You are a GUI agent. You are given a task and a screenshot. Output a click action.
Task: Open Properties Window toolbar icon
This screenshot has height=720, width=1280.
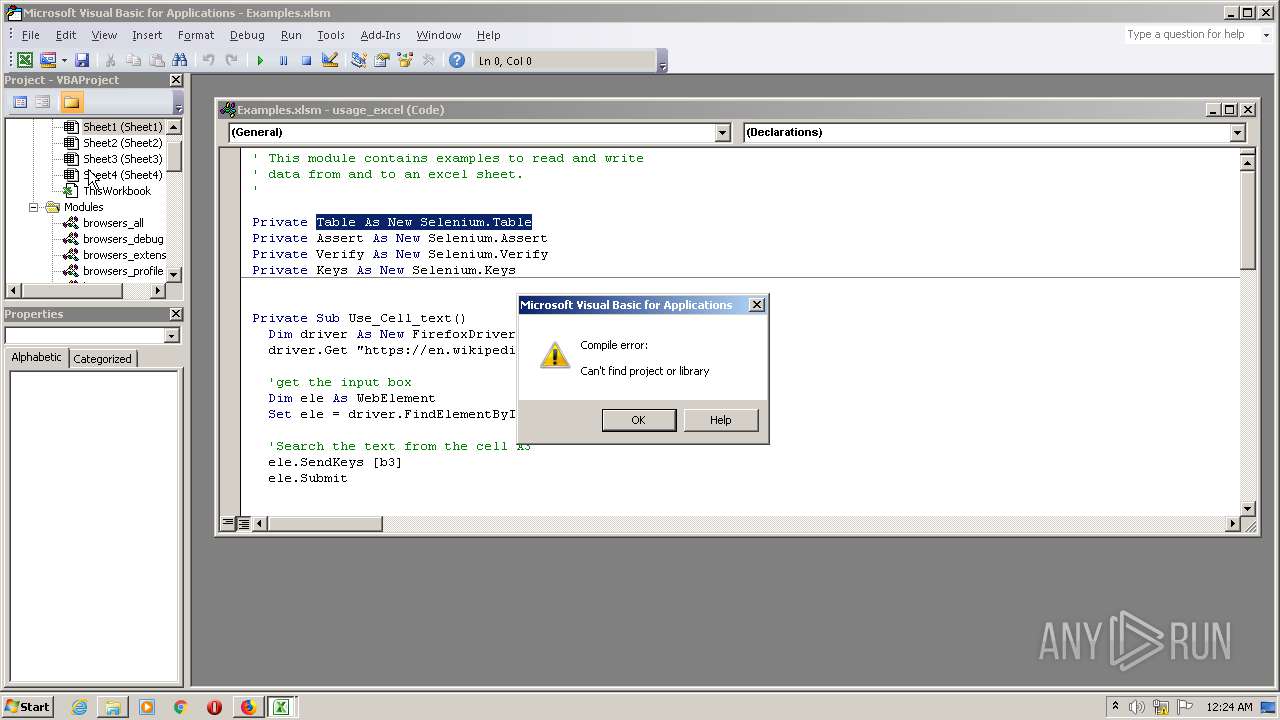(x=381, y=60)
